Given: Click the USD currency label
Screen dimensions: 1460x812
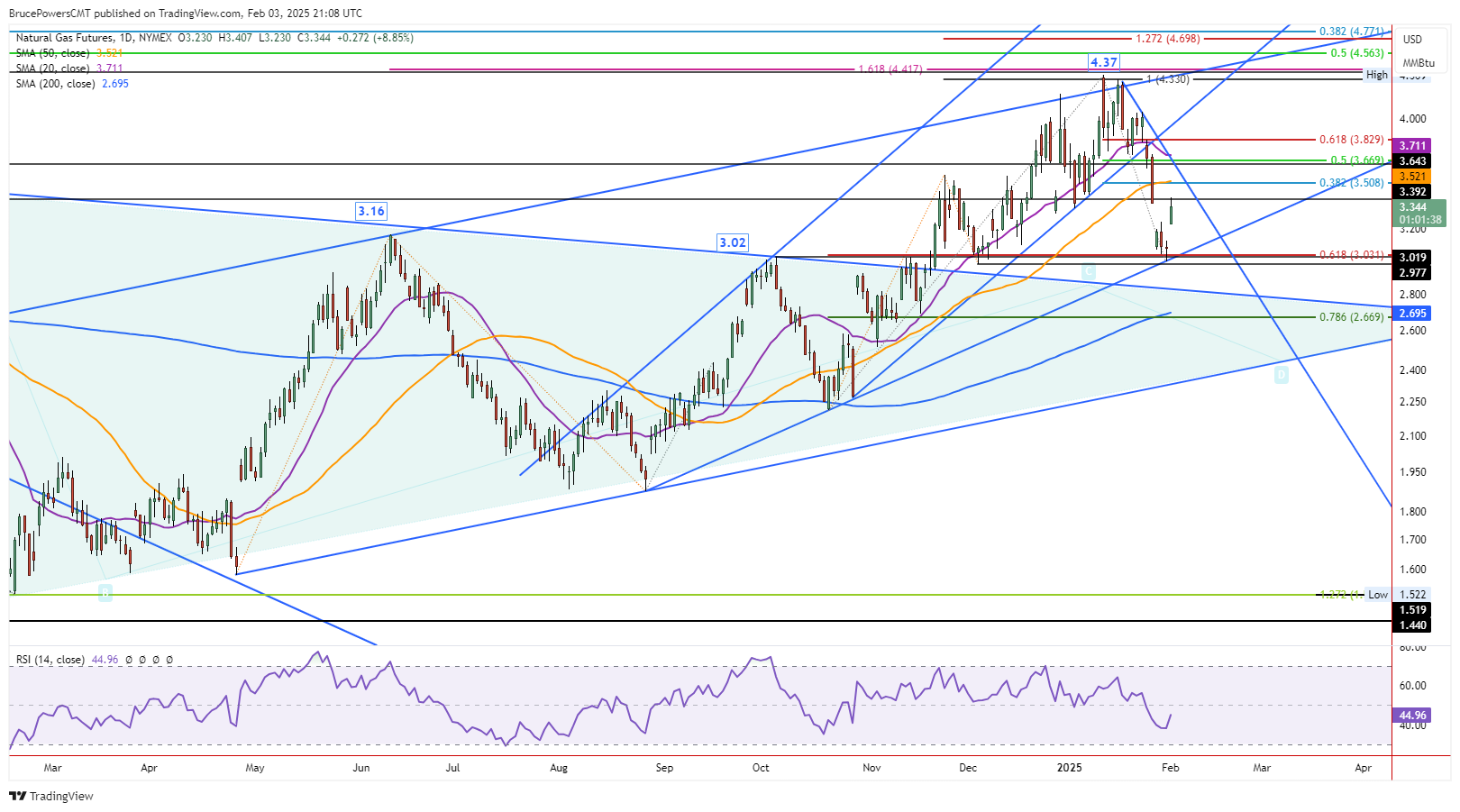Looking at the screenshot, I should pos(1412,39).
